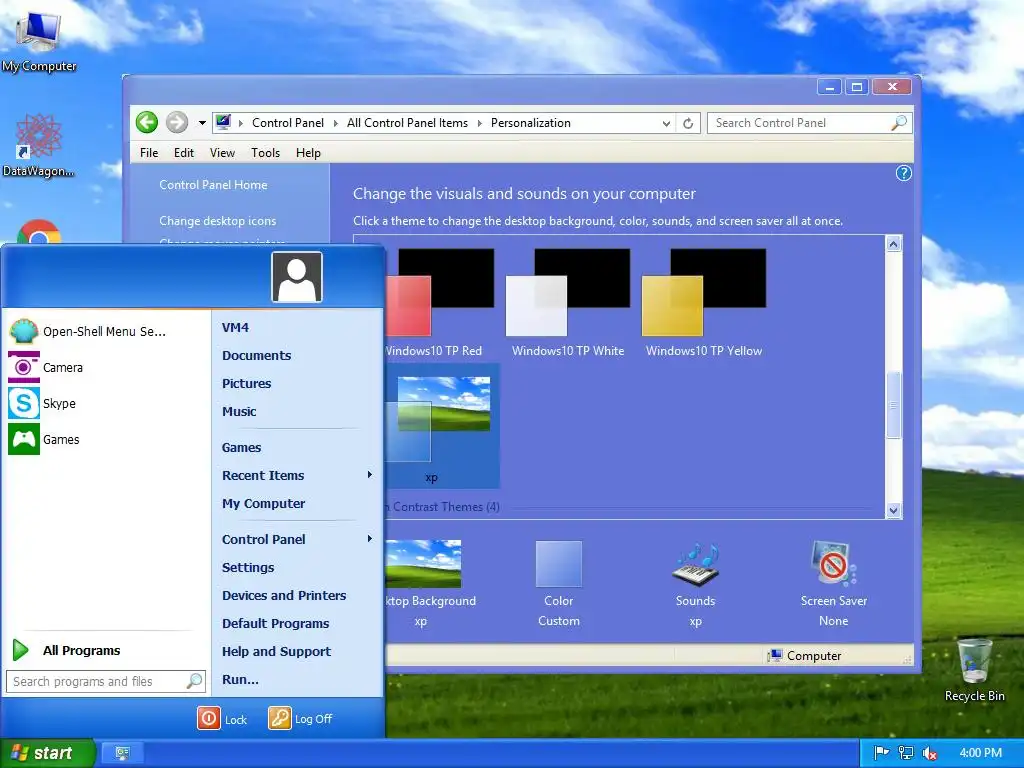Click the theme list scroll down arrow
Screen dimensions: 1024x768
(x=893, y=510)
